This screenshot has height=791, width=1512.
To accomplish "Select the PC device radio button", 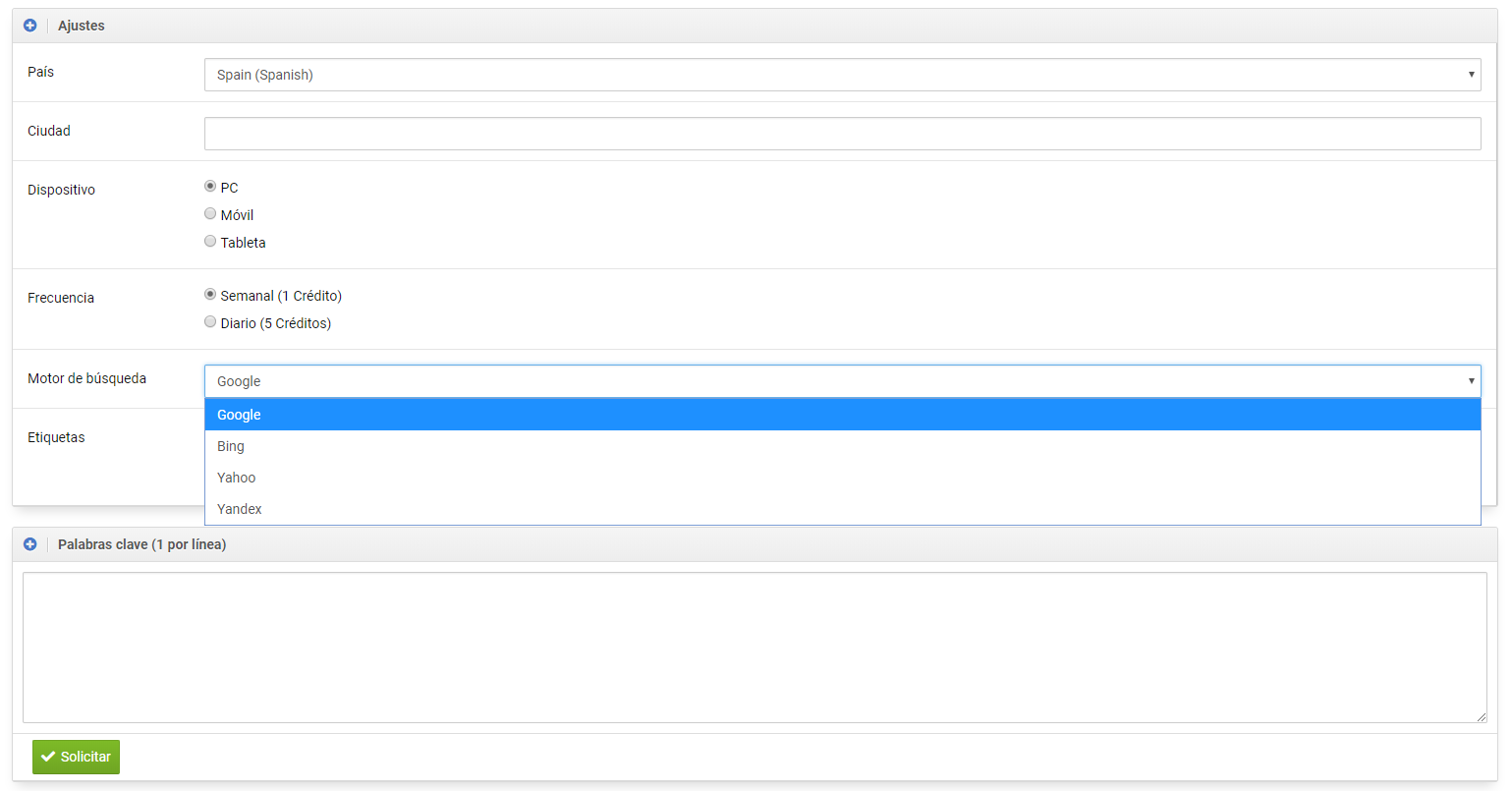I will click(x=210, y=187).
